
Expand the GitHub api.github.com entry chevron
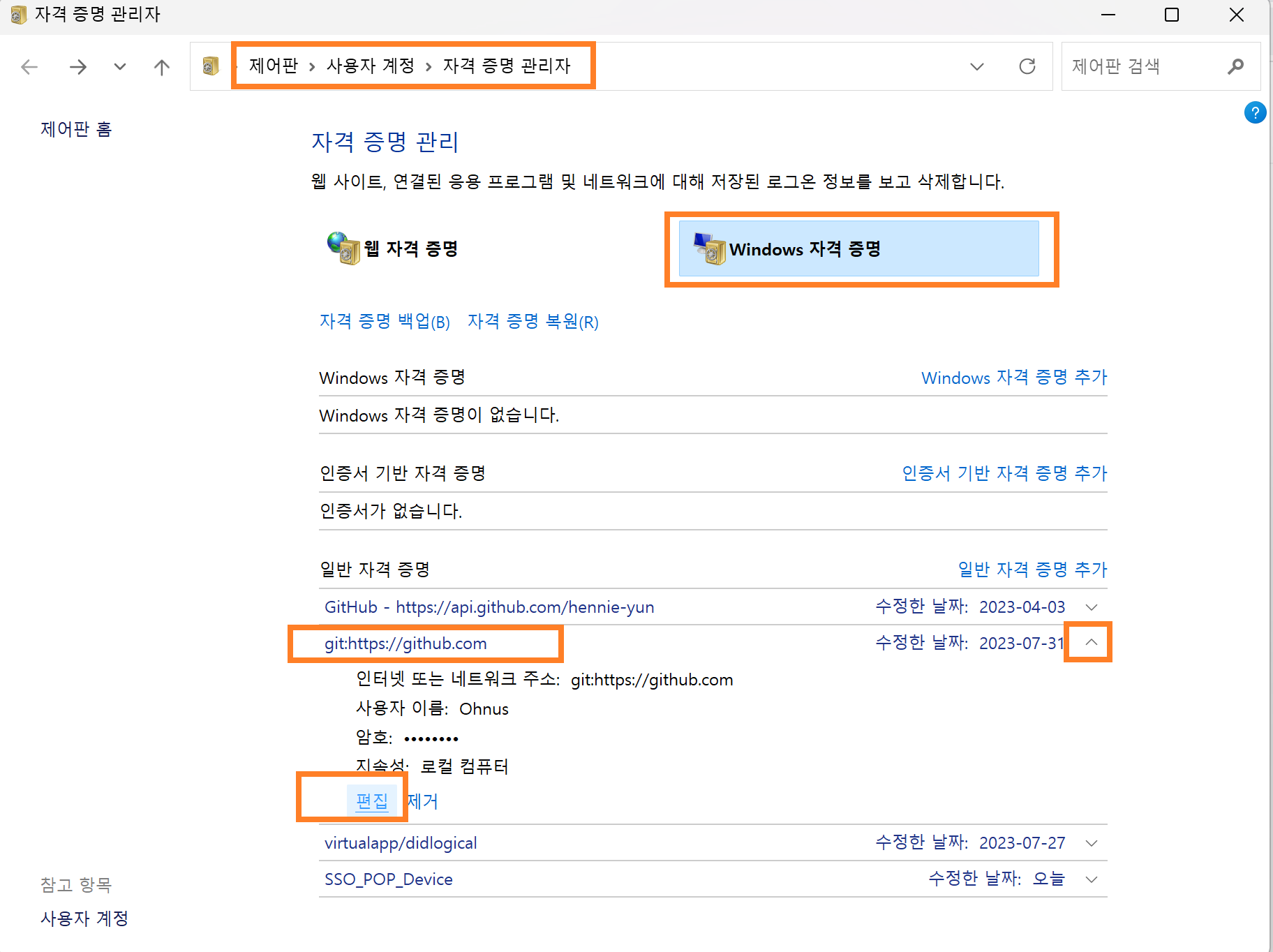pyautogui.click(x=1092, y=607)
